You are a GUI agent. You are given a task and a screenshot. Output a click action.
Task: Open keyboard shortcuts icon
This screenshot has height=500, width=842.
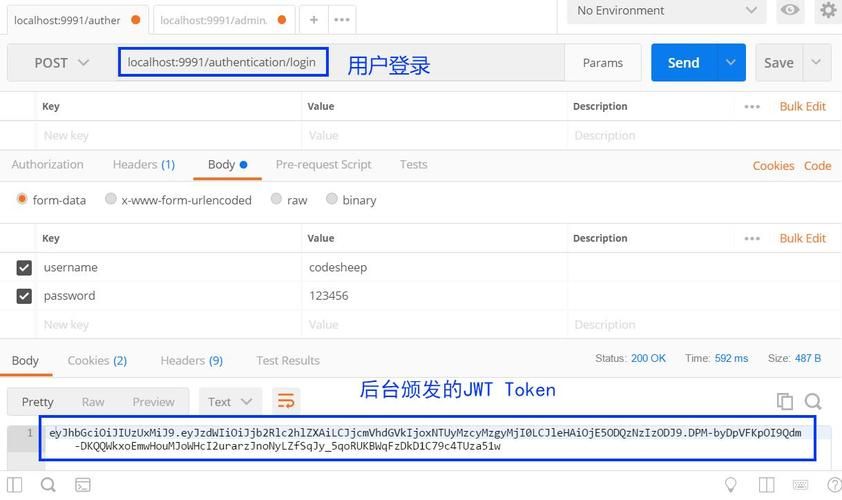click(800, 485)
